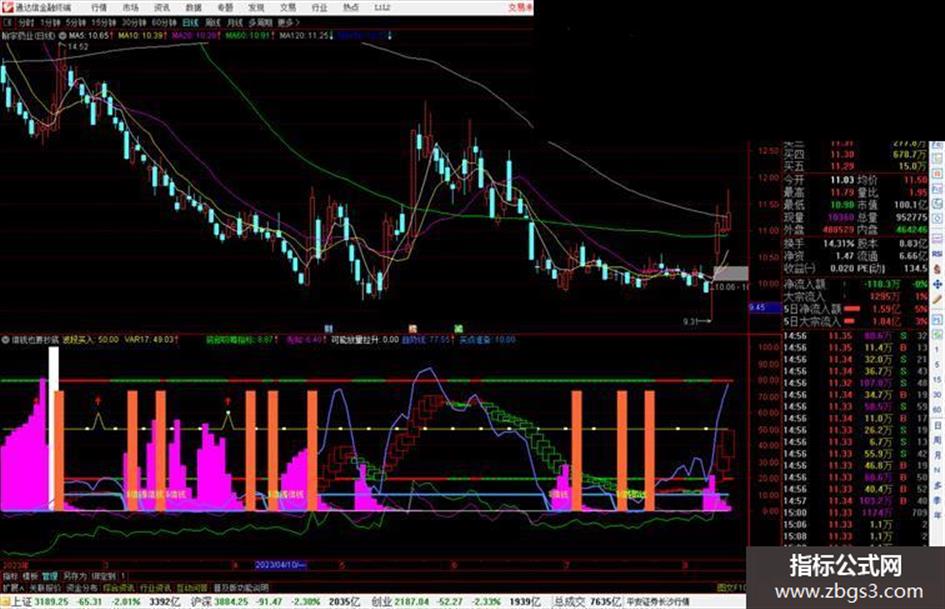
Task: Click sidebar shortcut 60 minute period
Action: coord(937,410)
